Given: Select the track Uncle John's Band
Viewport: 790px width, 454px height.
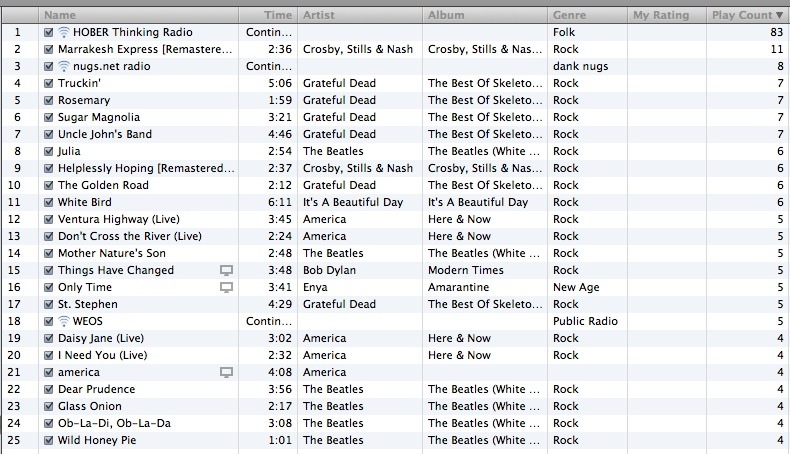Looking at the screenshot, I should 105,134.
